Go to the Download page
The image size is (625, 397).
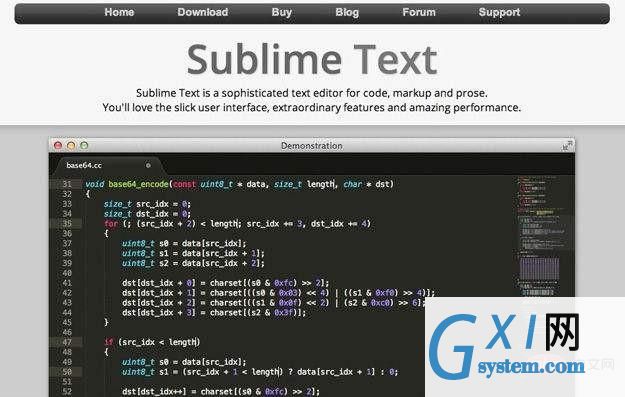[202, 12]
